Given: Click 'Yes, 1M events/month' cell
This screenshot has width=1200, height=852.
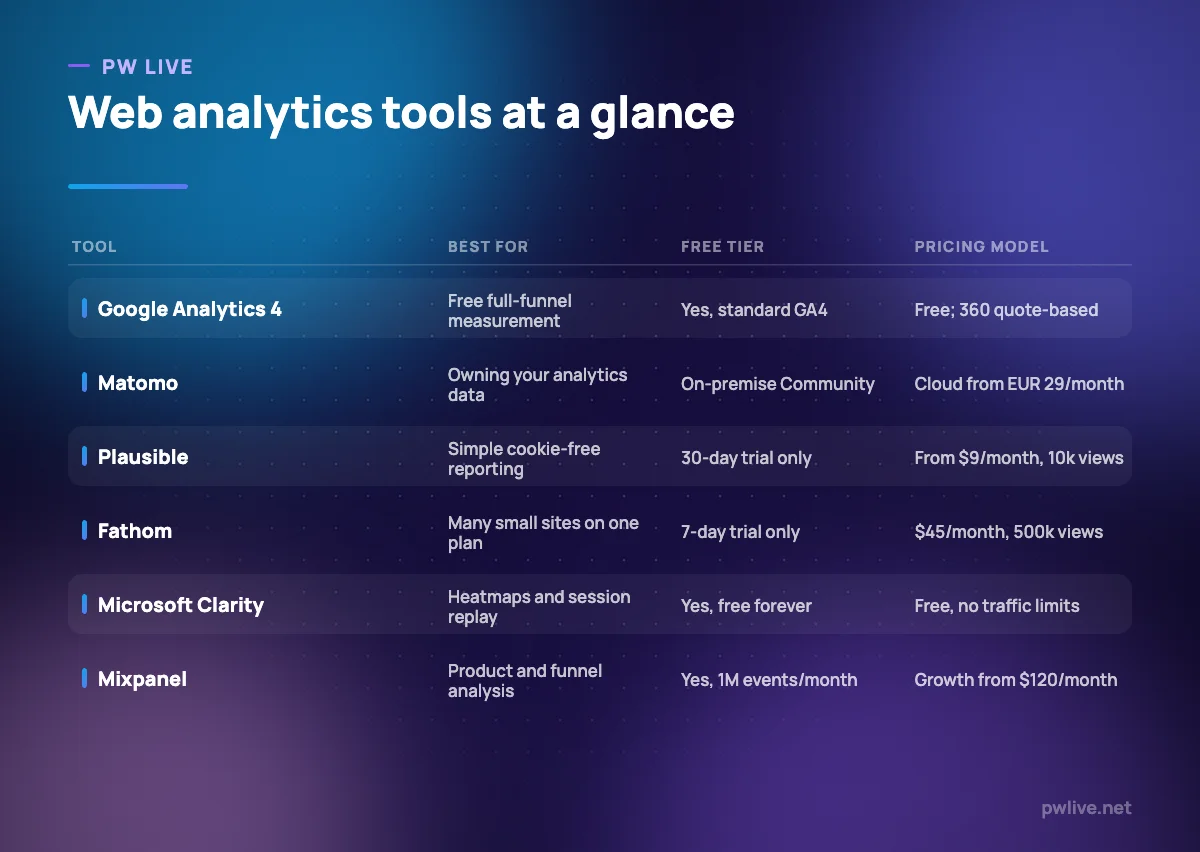Looking at the screenshot, I should coord(769,680).
